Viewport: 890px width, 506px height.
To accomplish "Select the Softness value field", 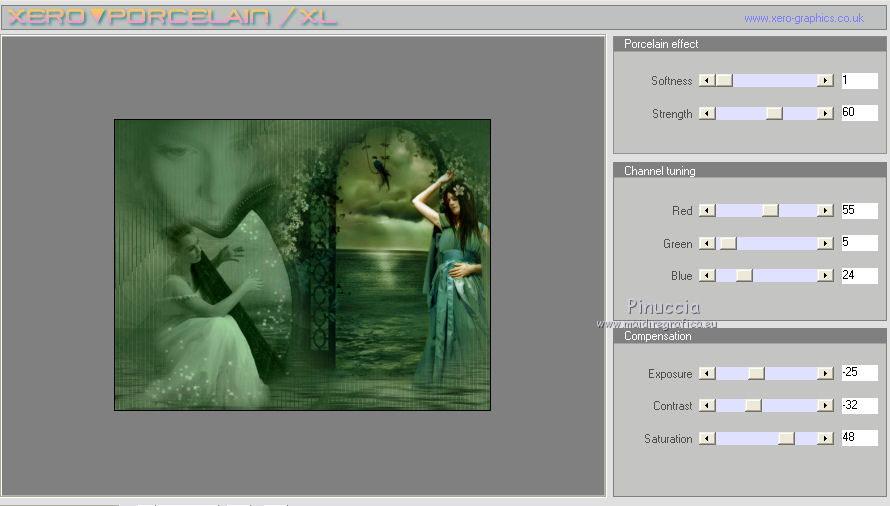I will coord(859,81).
